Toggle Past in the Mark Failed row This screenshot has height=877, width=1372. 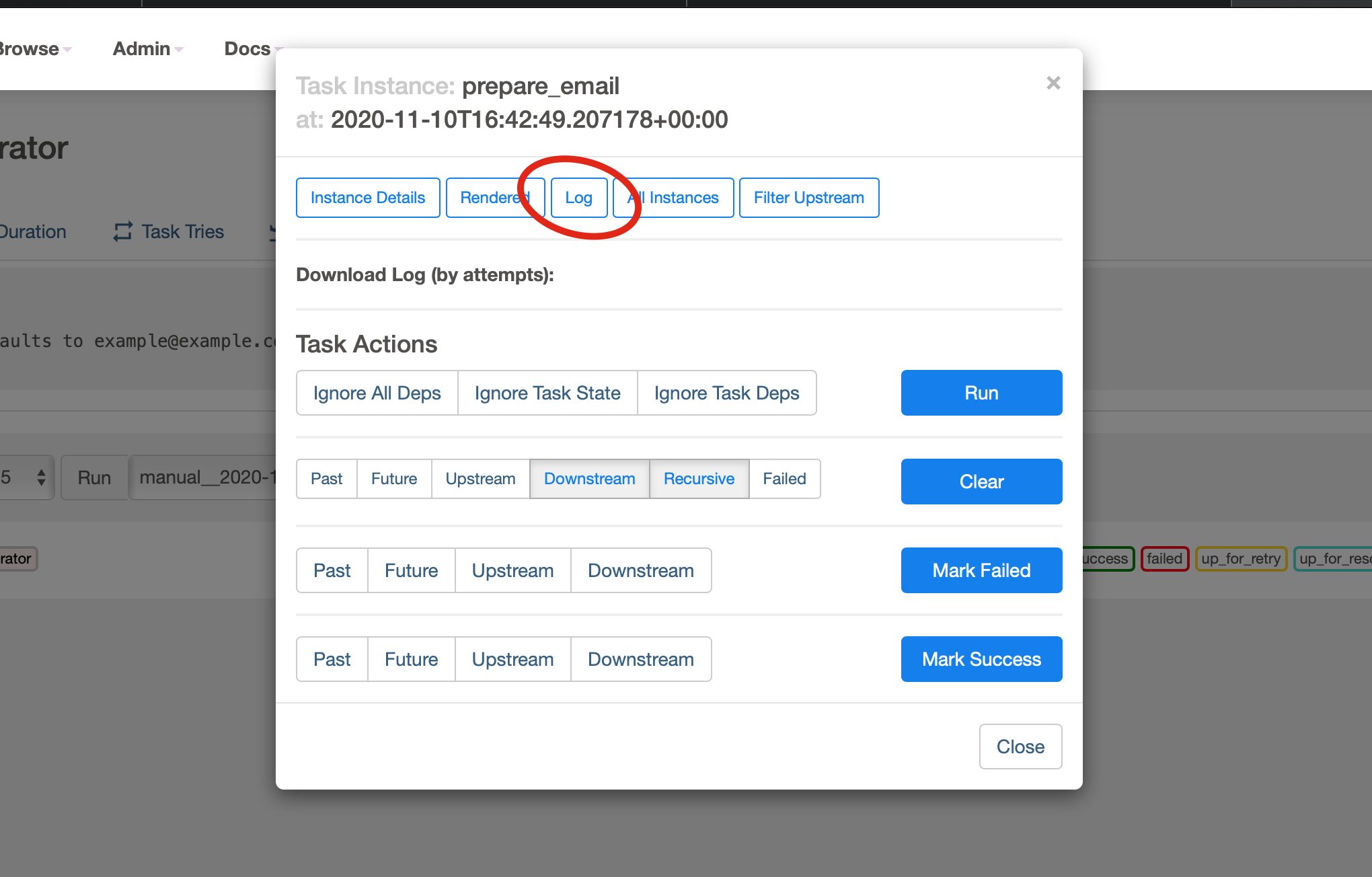coord(332,570)
